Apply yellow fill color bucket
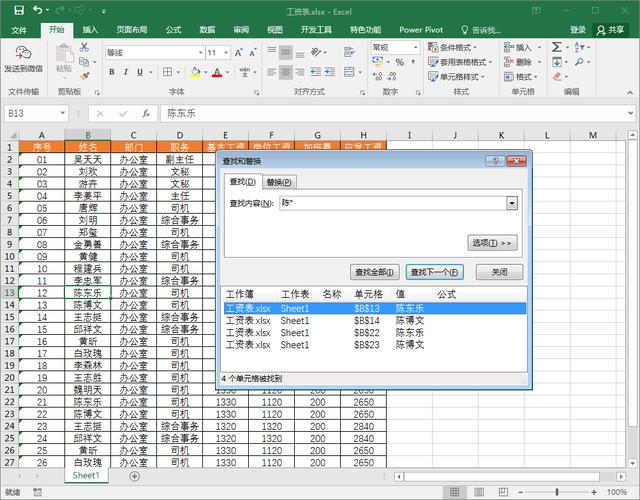The width and height of the screenshot is (640, 500). click(196, 72)
